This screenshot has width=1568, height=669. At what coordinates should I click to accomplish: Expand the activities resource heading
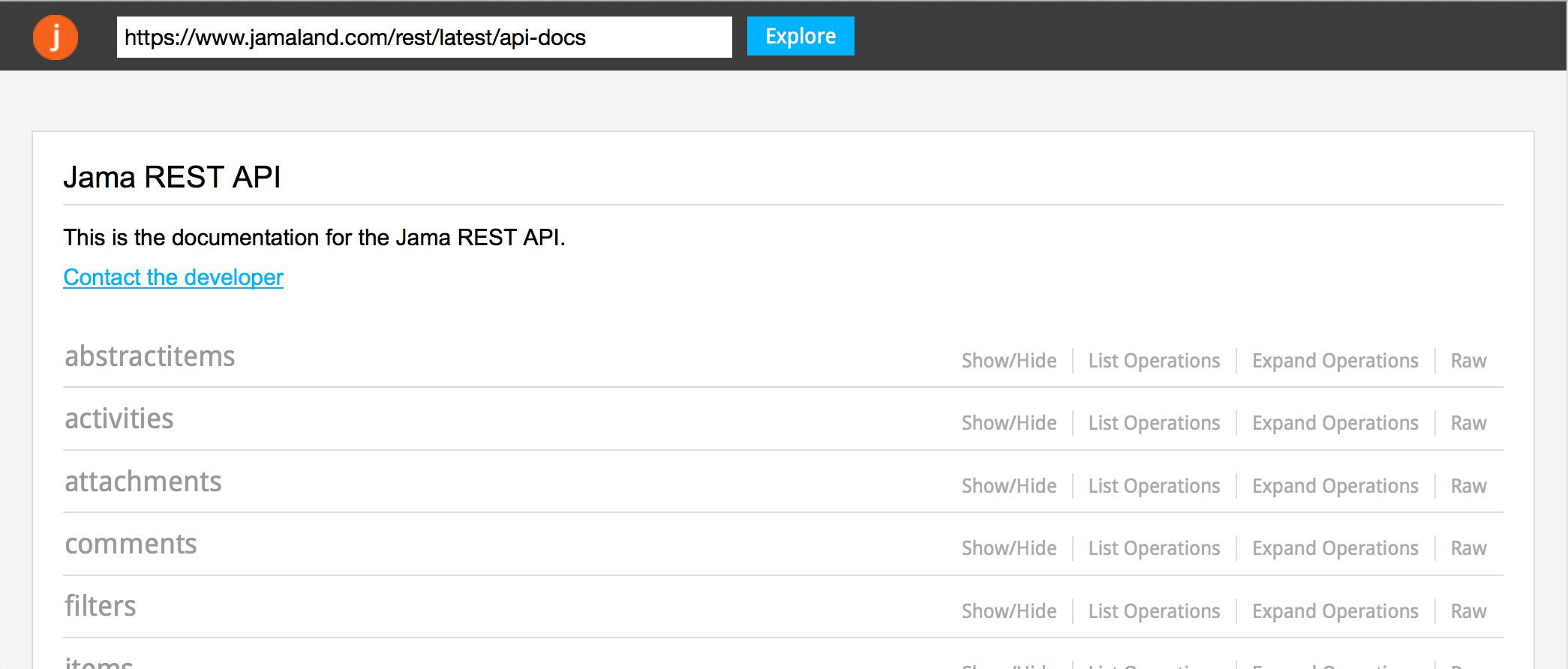click(x=119, y=418)
